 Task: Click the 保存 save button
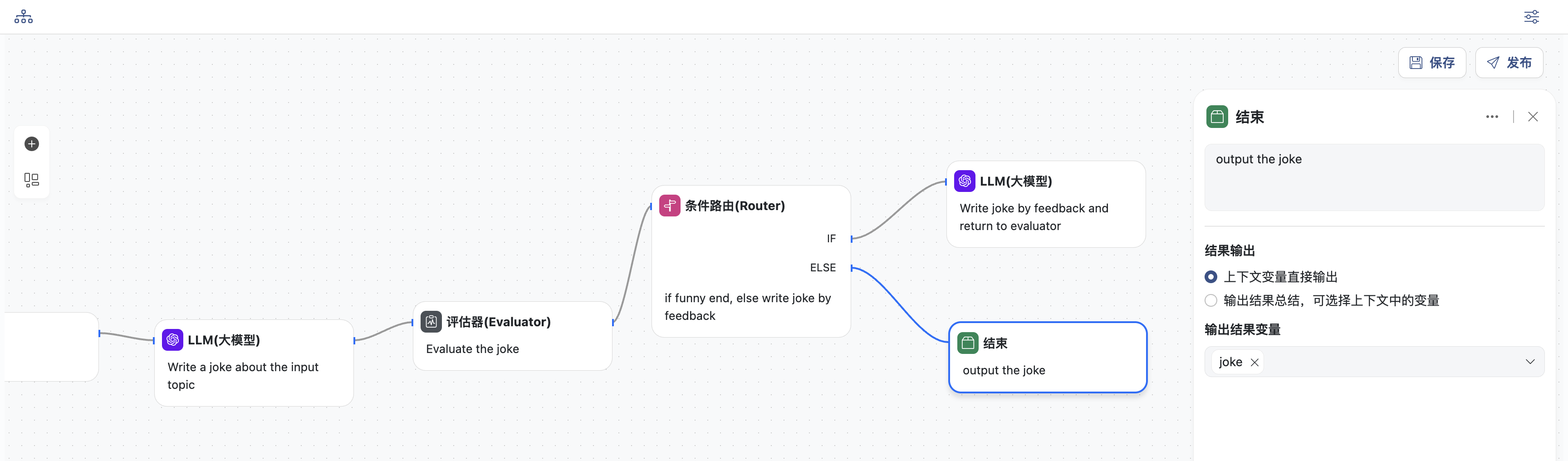point(1431,63)
